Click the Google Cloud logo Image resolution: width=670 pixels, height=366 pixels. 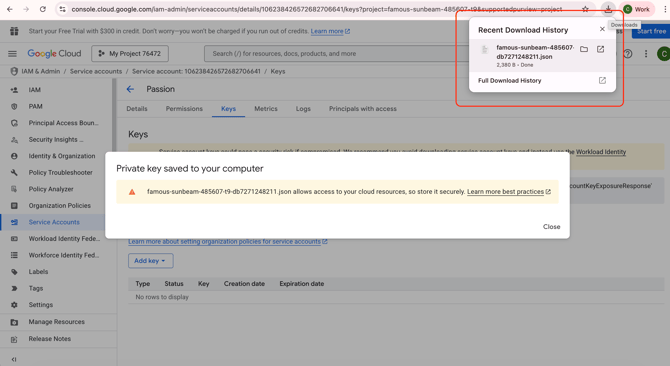tap(54, 53)
